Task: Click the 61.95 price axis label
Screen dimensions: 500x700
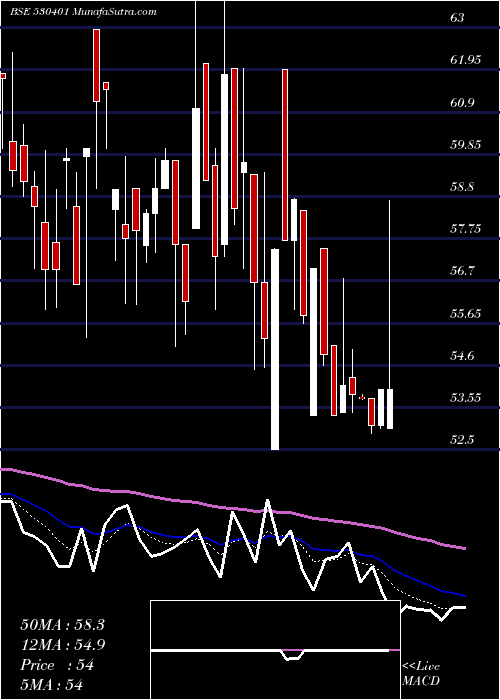Action: pyautogui.click(x=466, y=60)
